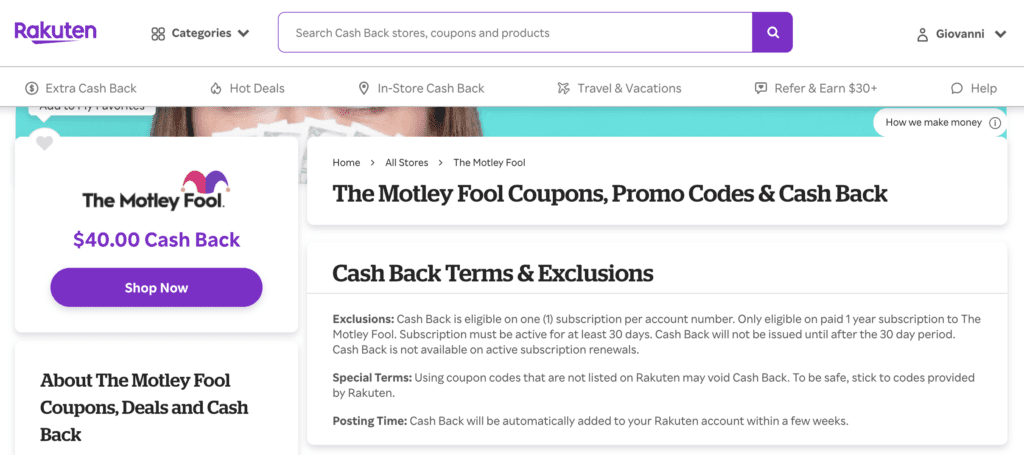Click the Help speech bubble icon
The width and height of the screenshot is (1024, 455).
[x=957, y=88]
